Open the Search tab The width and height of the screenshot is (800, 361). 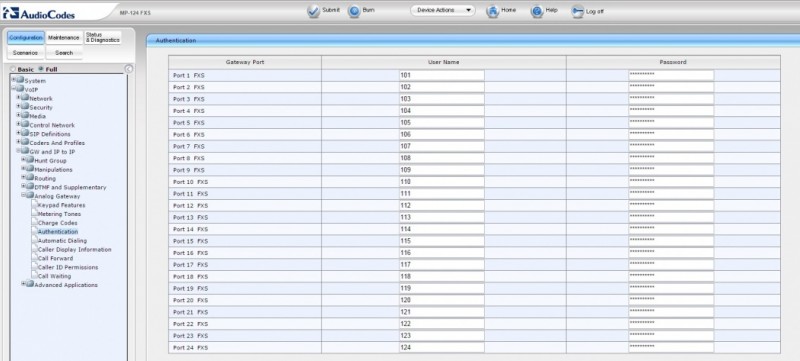point(64,53)
